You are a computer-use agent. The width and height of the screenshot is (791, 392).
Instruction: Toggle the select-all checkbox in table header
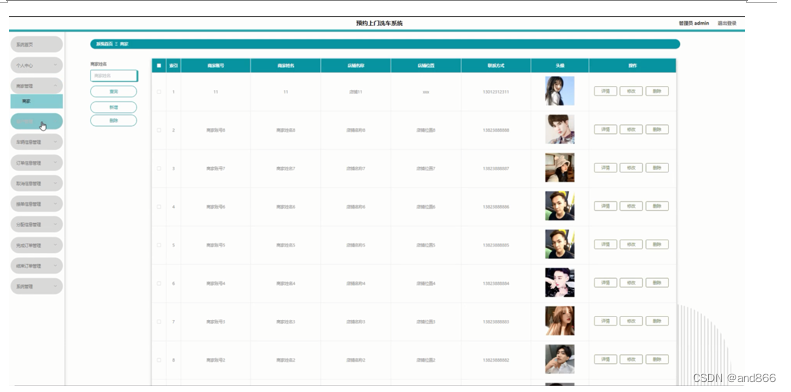(159, 66)
